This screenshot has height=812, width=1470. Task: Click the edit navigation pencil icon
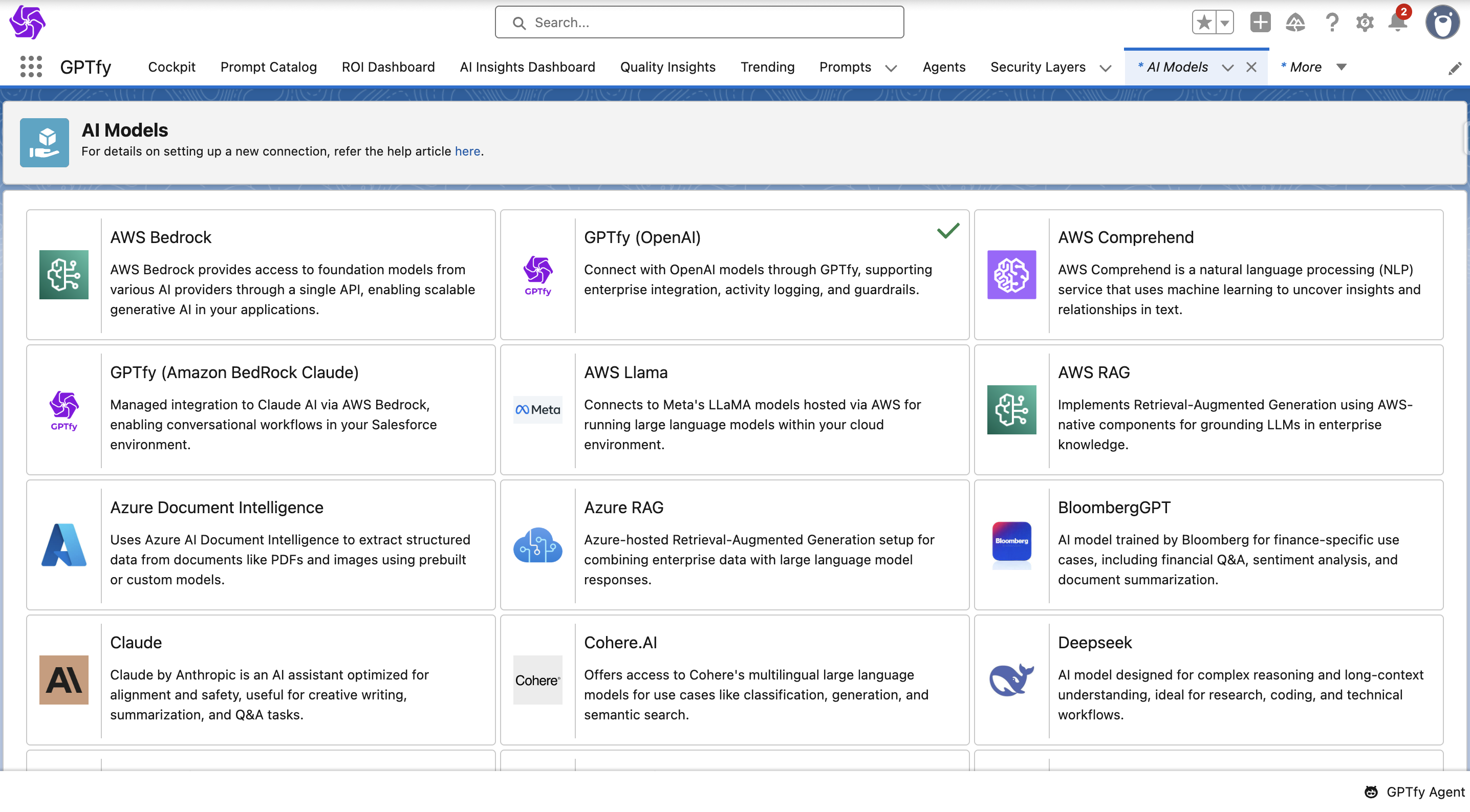click(x=1455, y=69)
